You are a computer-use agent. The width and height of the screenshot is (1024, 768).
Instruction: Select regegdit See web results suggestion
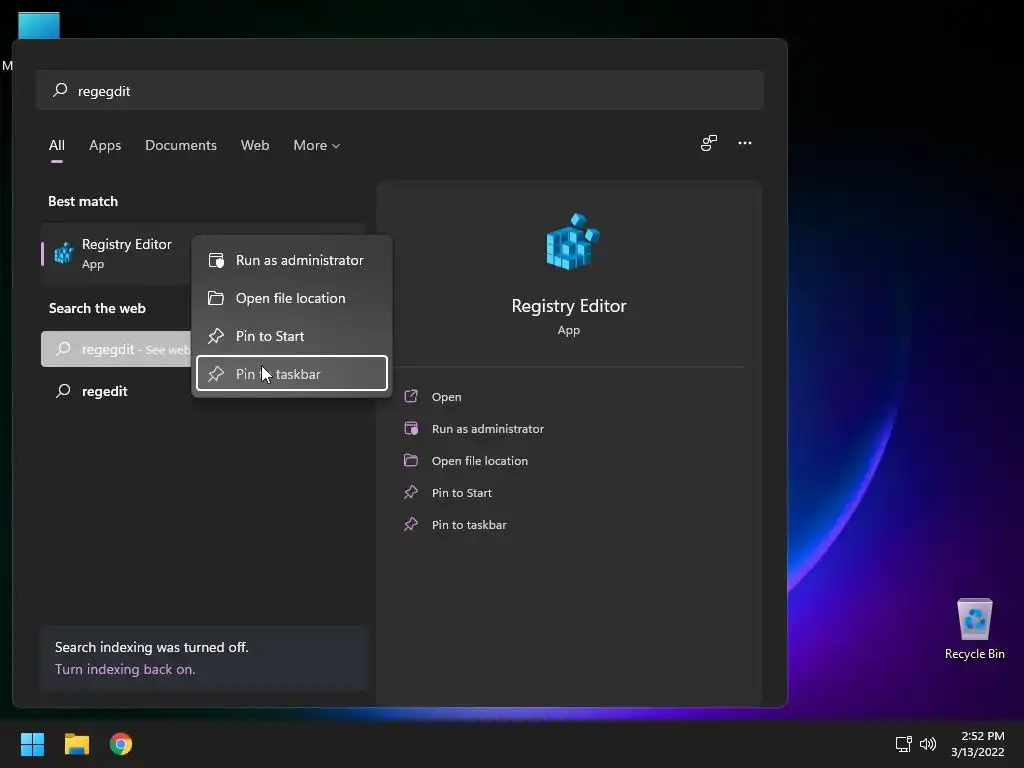(x=116, y=349)
